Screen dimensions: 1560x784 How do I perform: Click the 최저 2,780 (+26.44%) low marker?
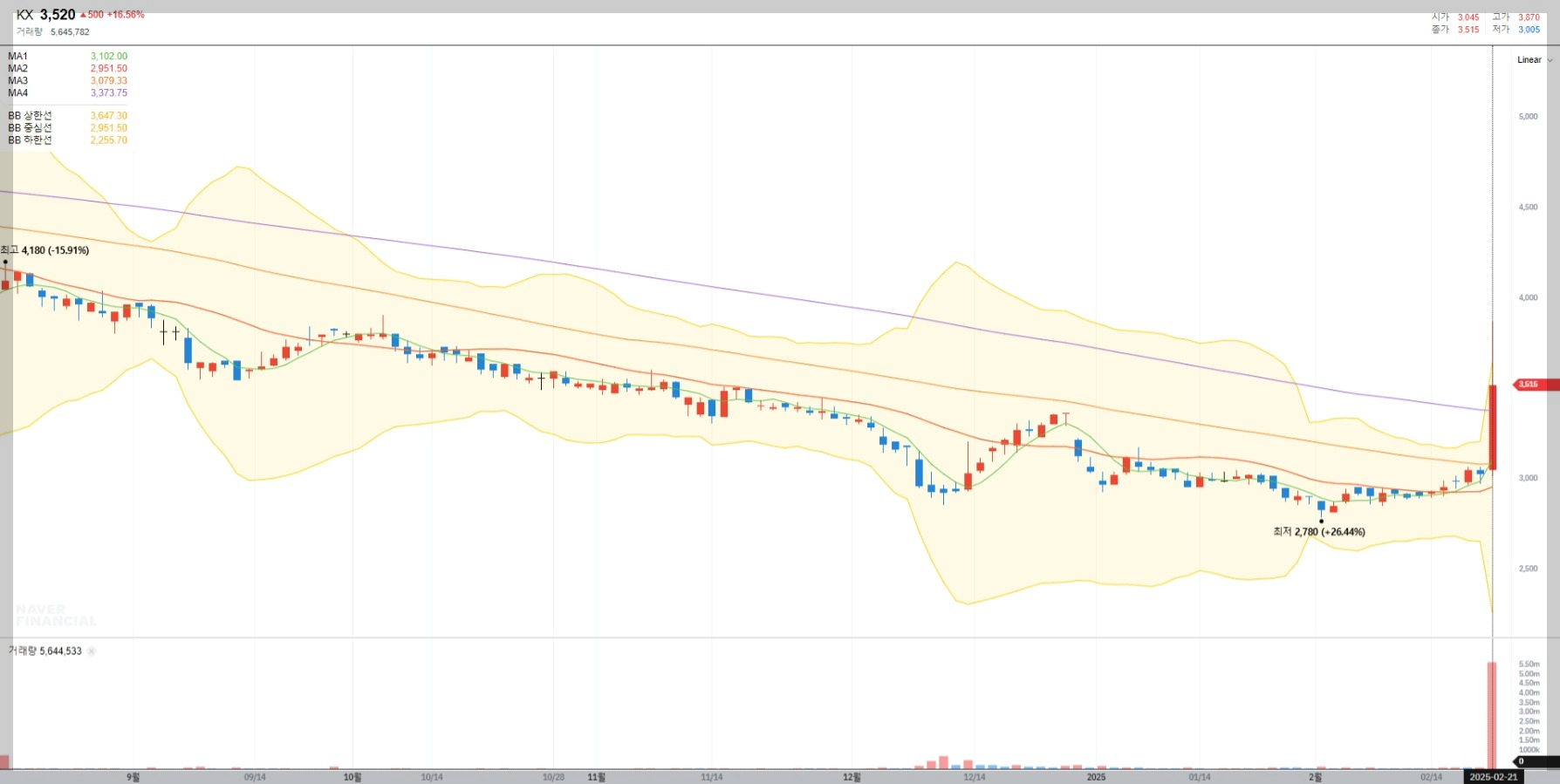(1319, 532)
